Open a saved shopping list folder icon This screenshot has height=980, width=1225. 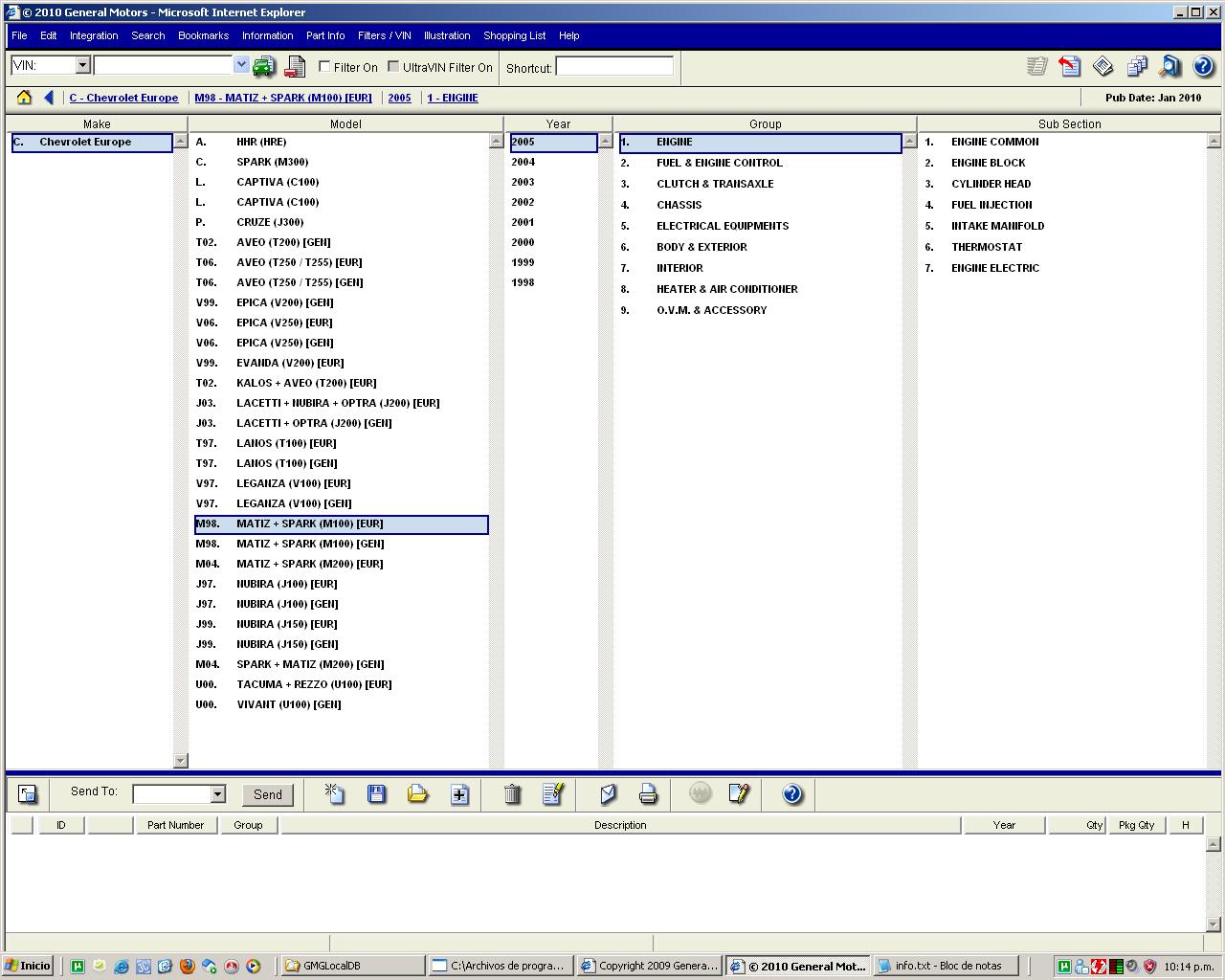coord(417,793)
